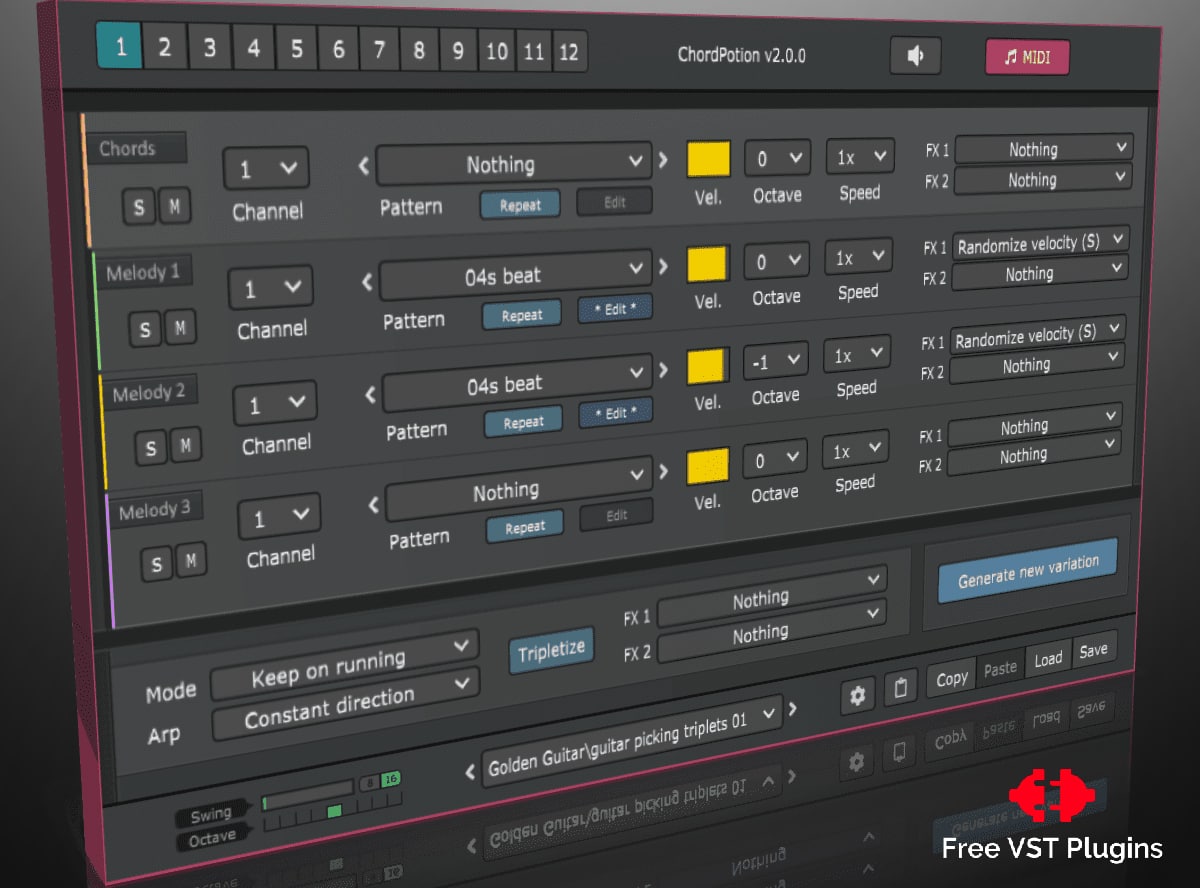Click Generate new variation button
Viewport: 1200px width, 888px height.
point(1028,570)
